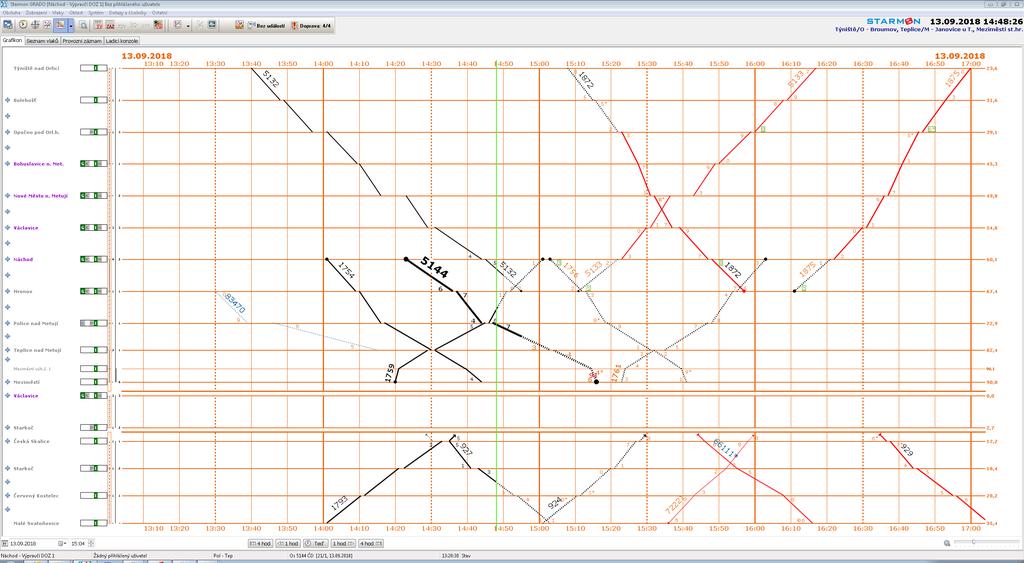Select train label 1754 near Náchod
Viewport: 1024px width, 563px height.
click(346, 270)
